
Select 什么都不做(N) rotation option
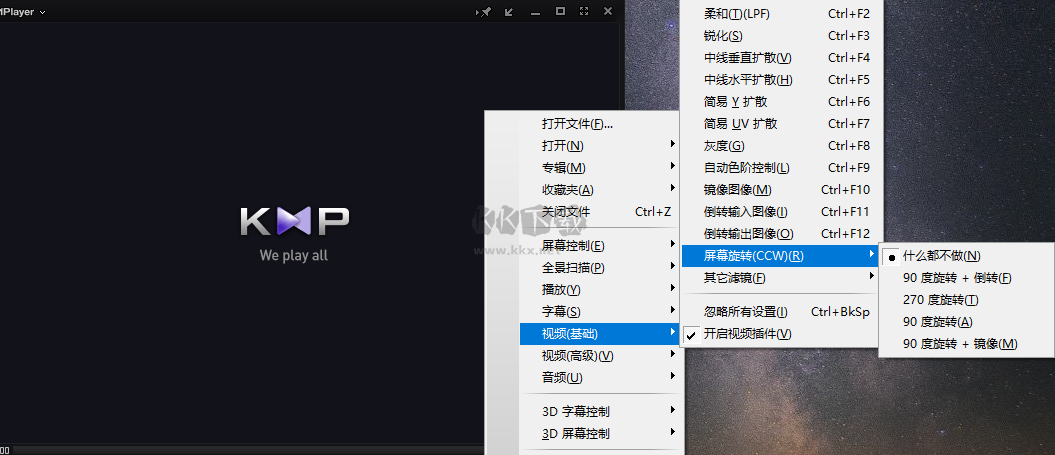pyautogui.click(x=941, y=256)
